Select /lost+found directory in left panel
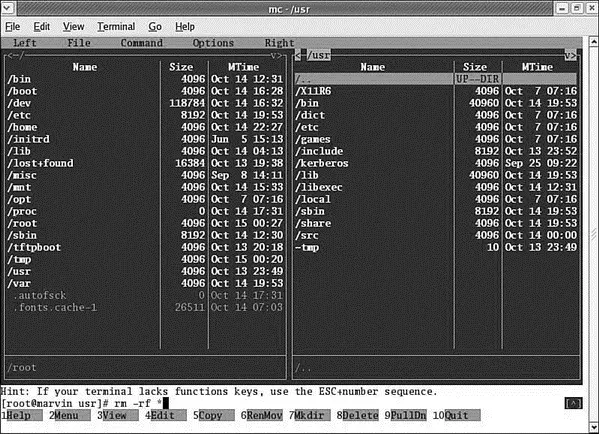 pyautogui.click(x=145, y=163)
